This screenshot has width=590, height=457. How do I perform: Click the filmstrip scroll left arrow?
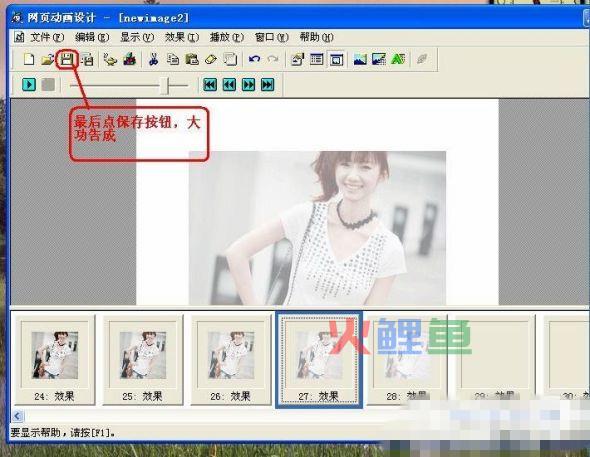(17, 416)
